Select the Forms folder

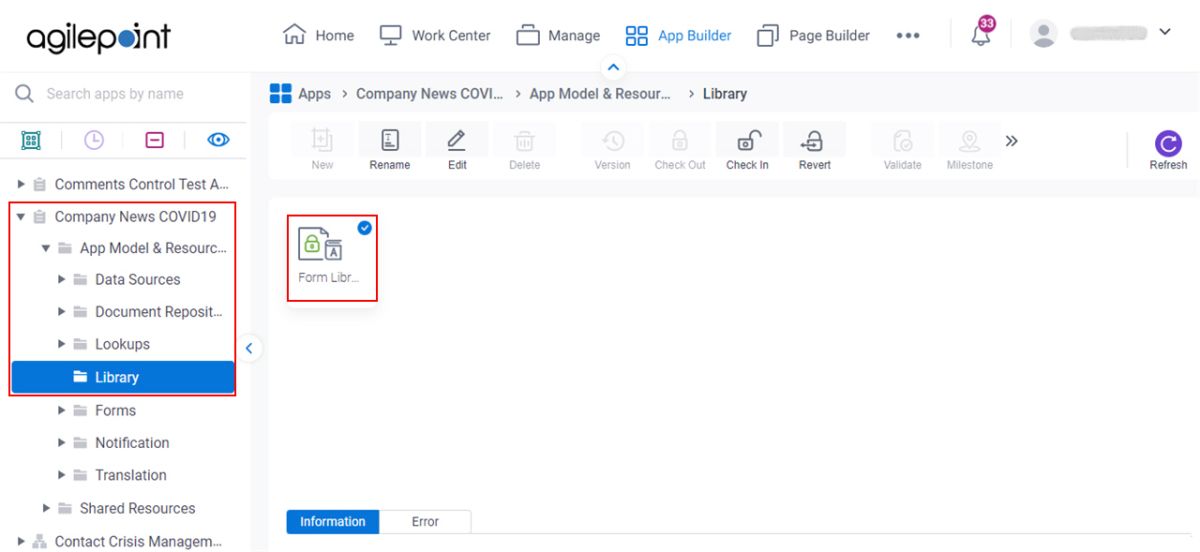pyautogui.click(x=115, y=410)
